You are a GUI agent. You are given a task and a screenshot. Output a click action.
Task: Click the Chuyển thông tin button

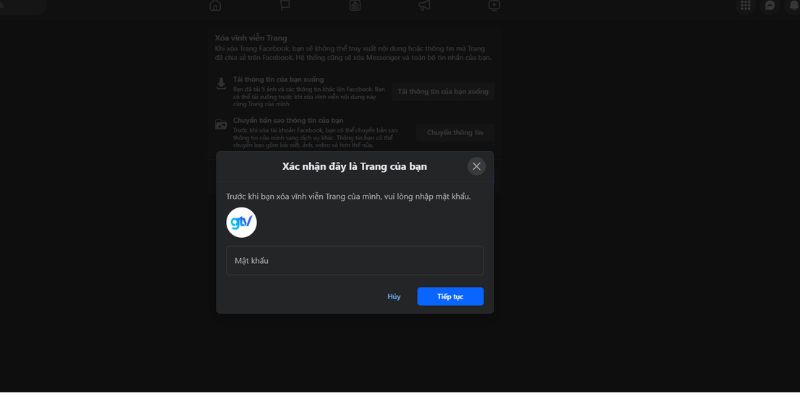coord(455,132)
